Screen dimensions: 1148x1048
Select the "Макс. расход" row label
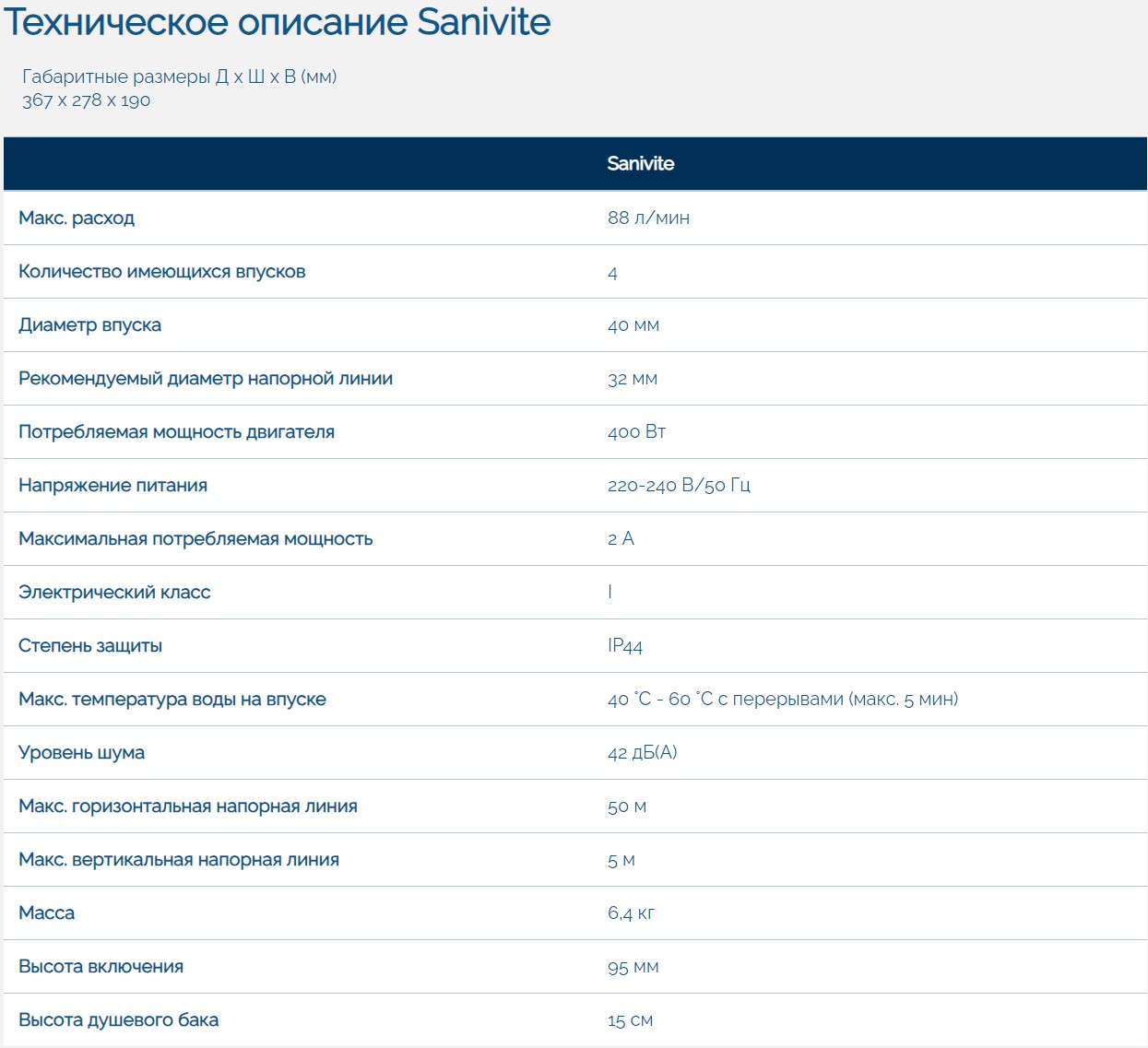click(x=77, y=218)
